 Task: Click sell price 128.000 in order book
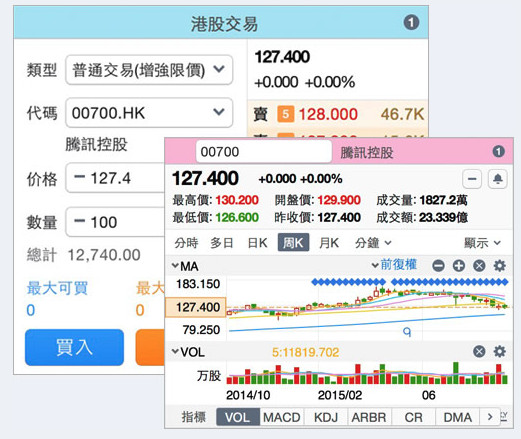328,114
